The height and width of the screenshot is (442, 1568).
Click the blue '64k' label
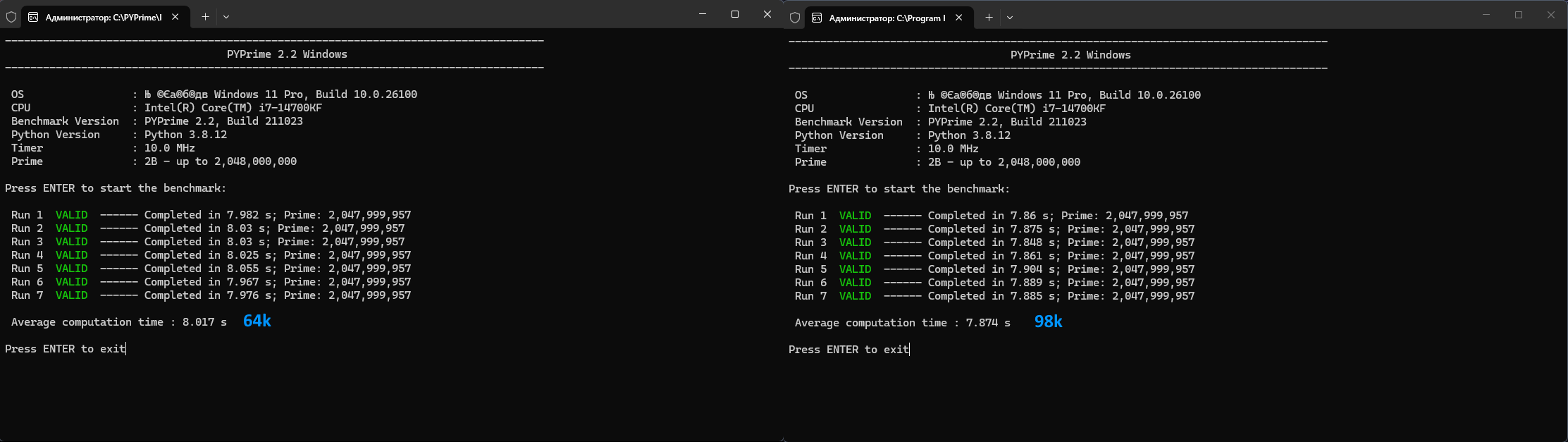tap(257, 321)
